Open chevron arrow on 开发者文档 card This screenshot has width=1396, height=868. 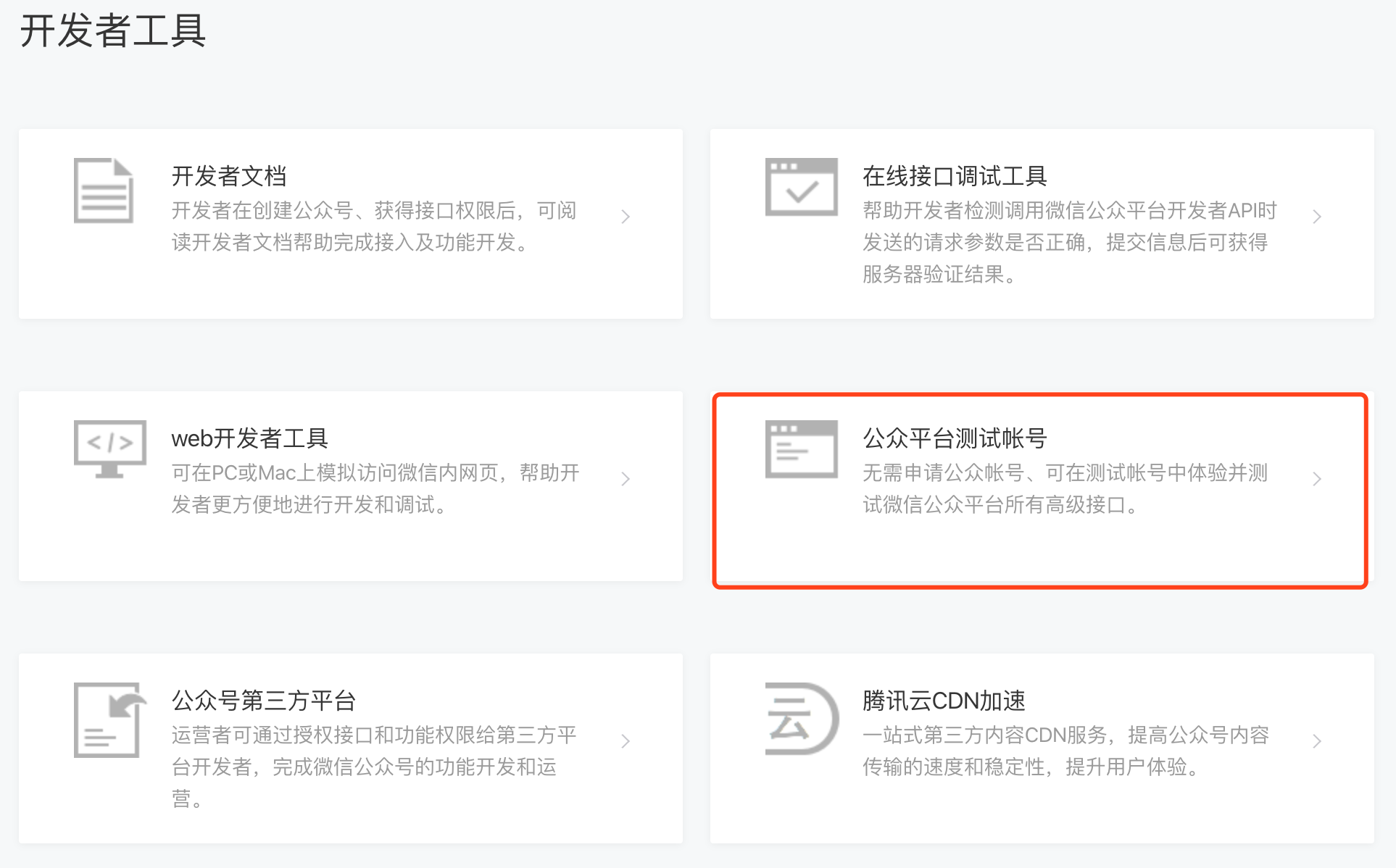[x=626, y=217]
